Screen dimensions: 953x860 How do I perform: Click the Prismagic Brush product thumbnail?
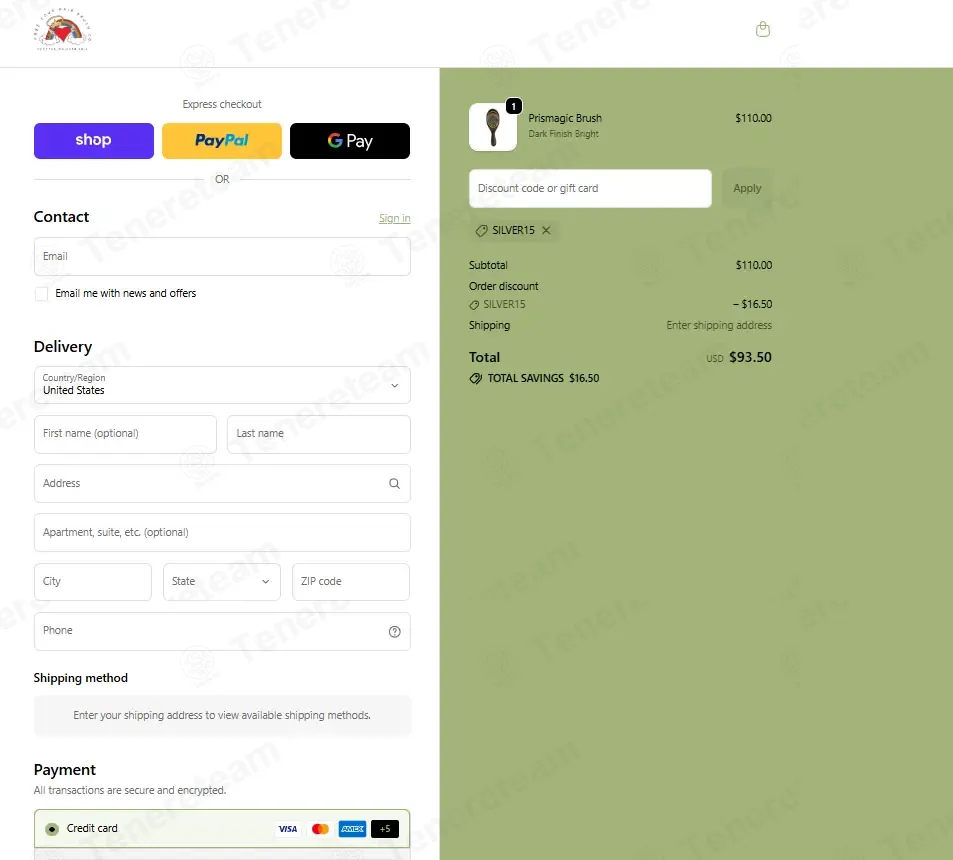493,127
